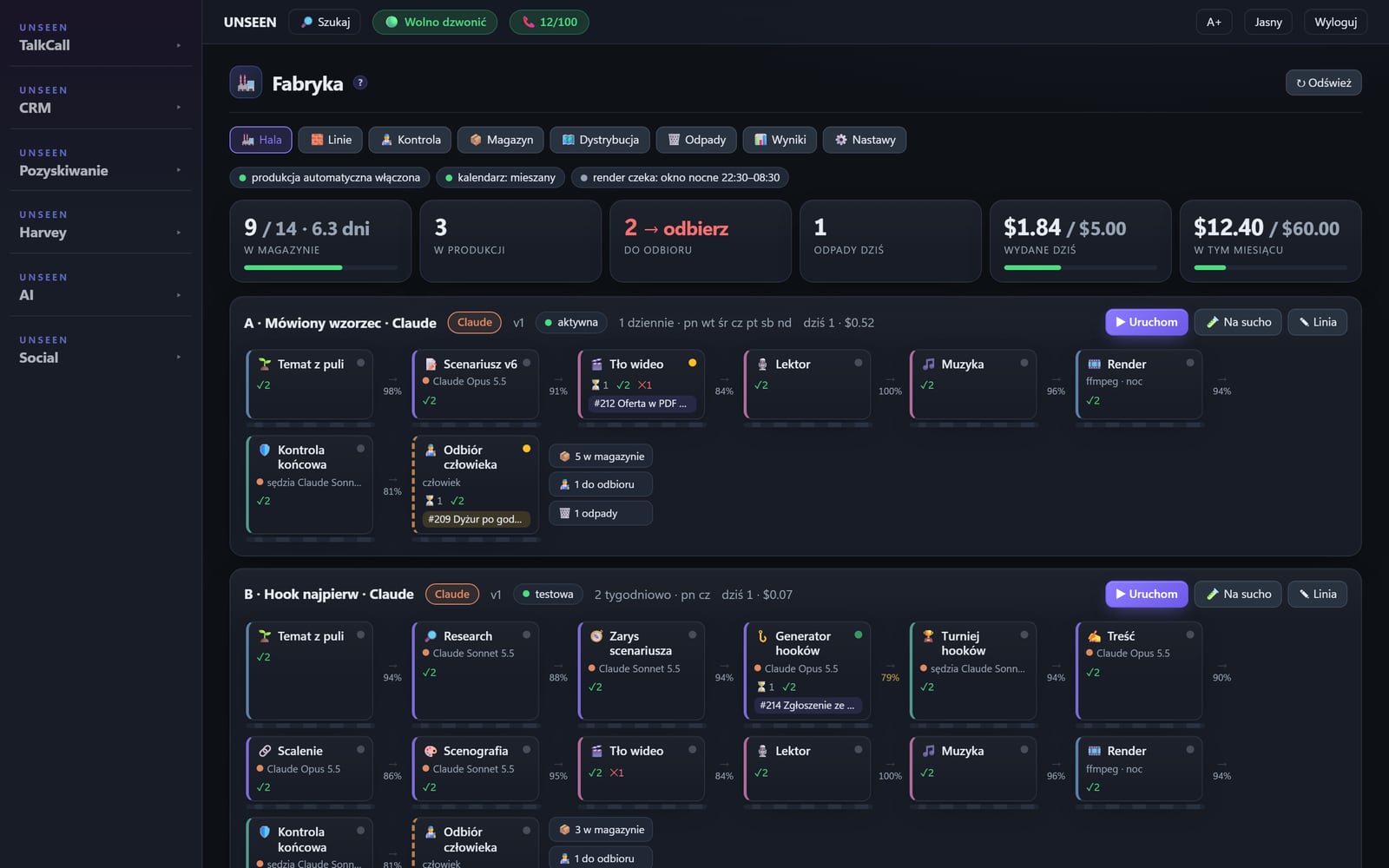Toggle line A aktywna status badge
The width and height of the screenshot is (1389, 868).
click(x=570, y=322)
